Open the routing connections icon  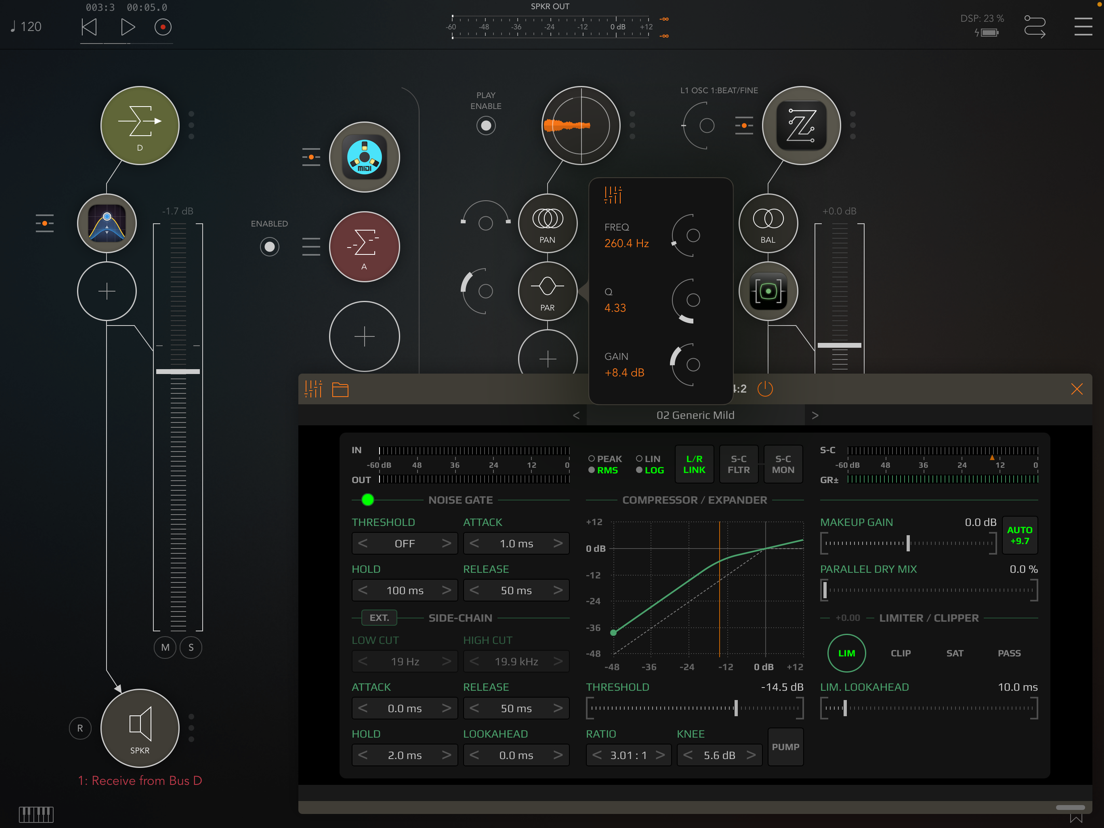1034,27
